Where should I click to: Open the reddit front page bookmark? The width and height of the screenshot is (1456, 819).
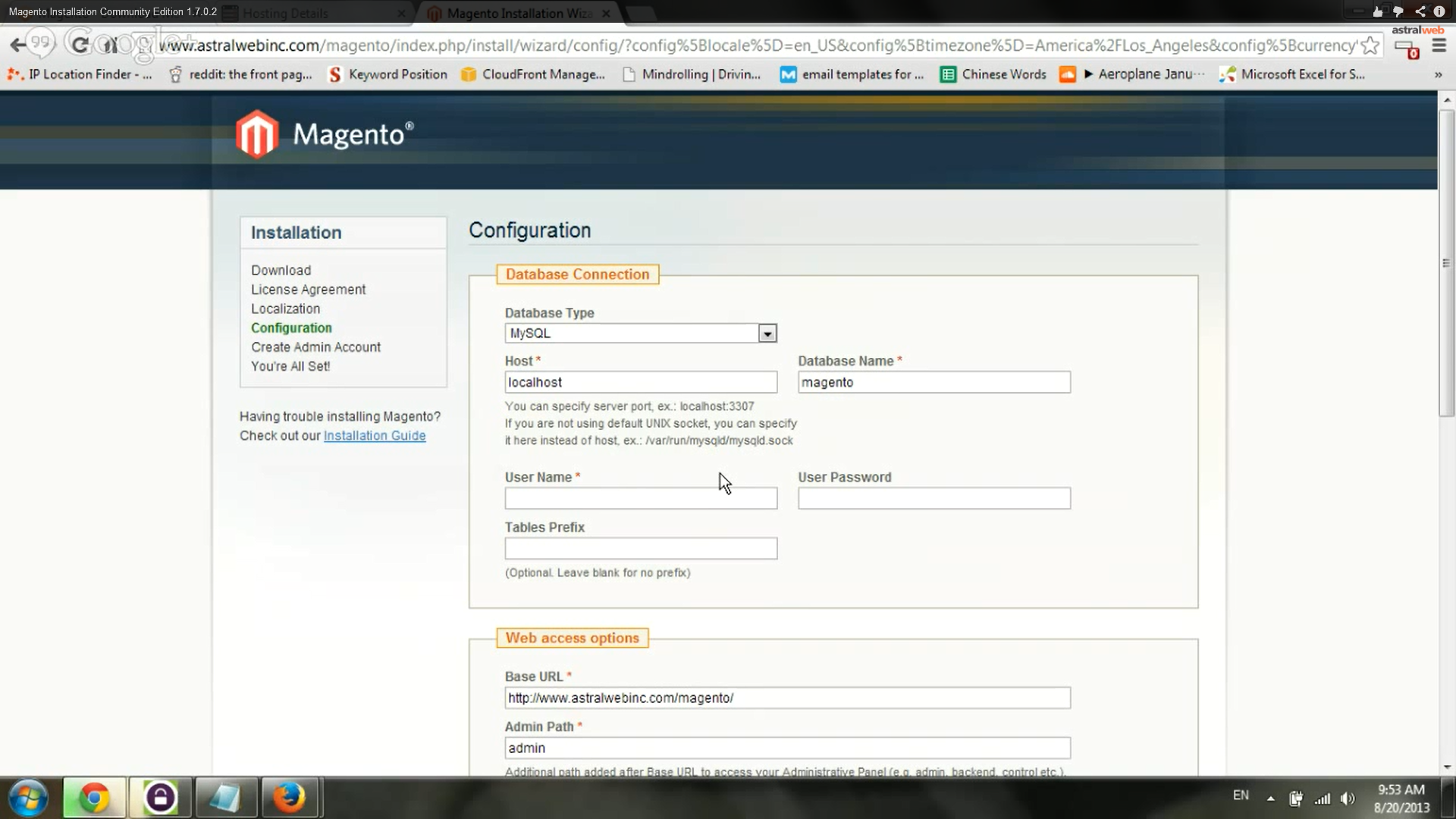(241, 74)
